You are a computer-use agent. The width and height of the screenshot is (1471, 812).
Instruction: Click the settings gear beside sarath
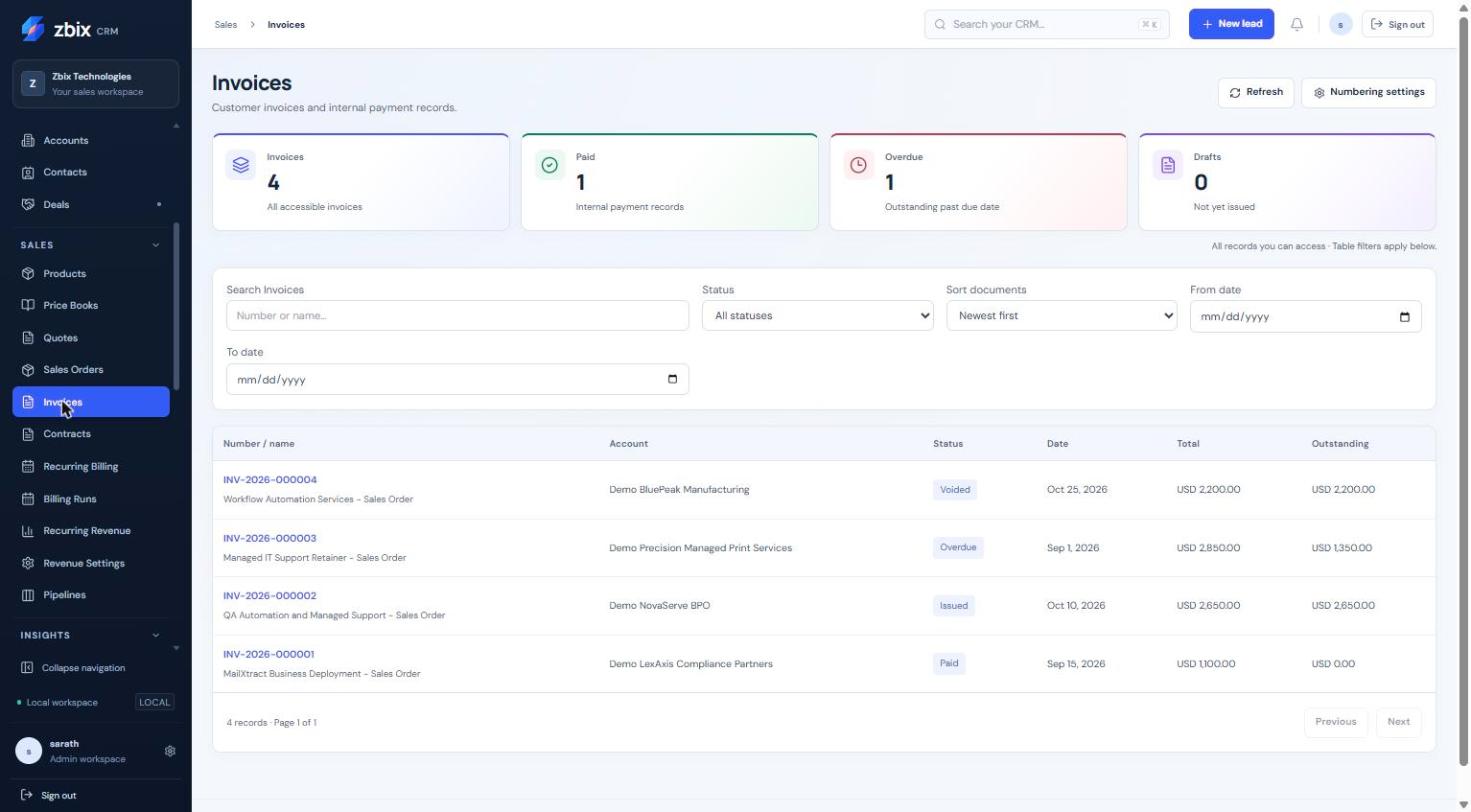point(170,751)
